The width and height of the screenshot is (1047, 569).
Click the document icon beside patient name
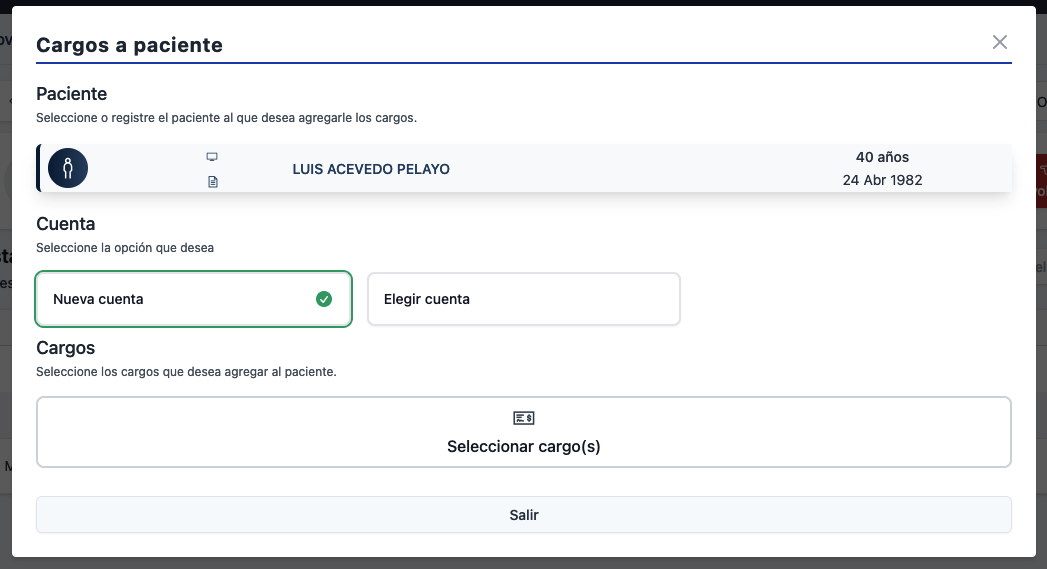pos(212,182)
